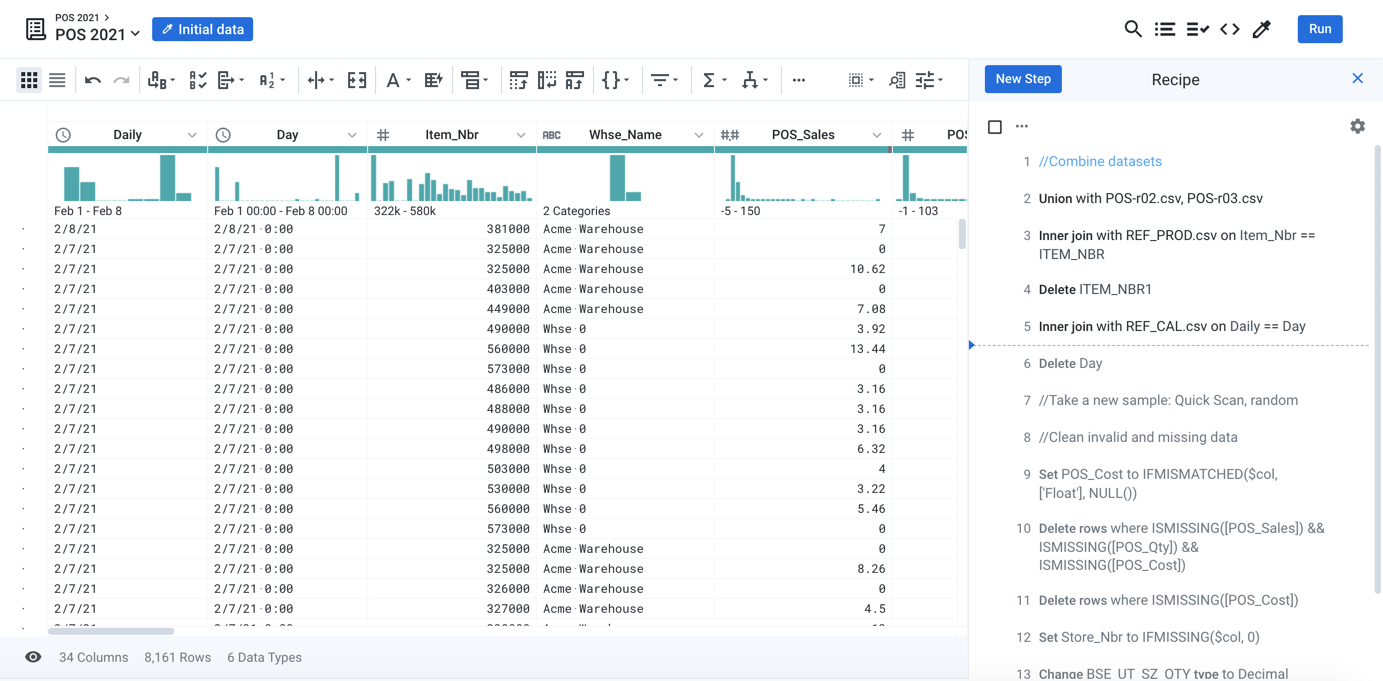Click the horizontal scrollbar under the data grid

(x=111, y=631)
